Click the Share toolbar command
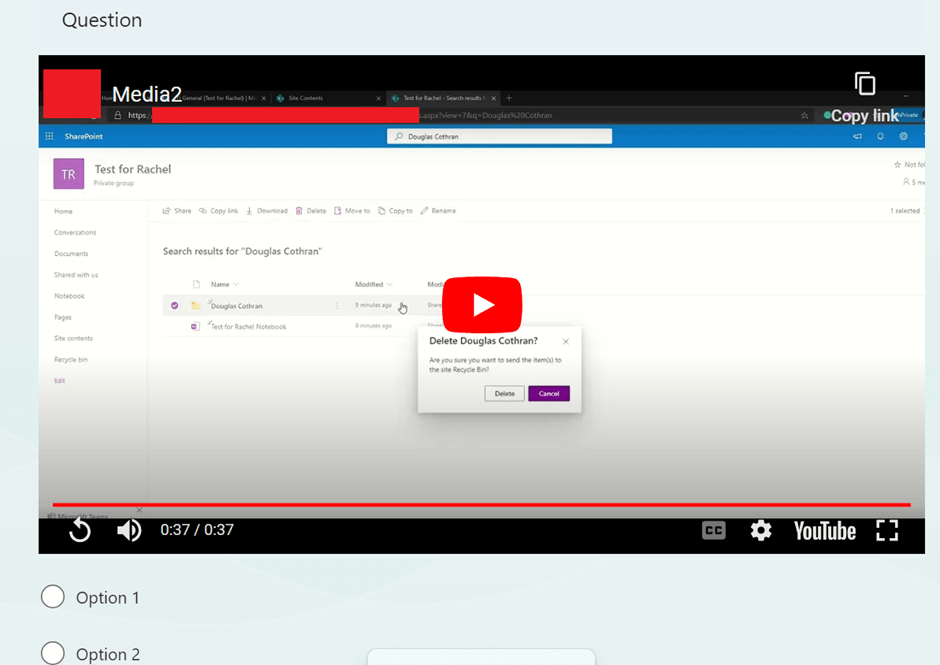Screen dimensions: 940x665 pyautogui.click(x=177, y=210)
